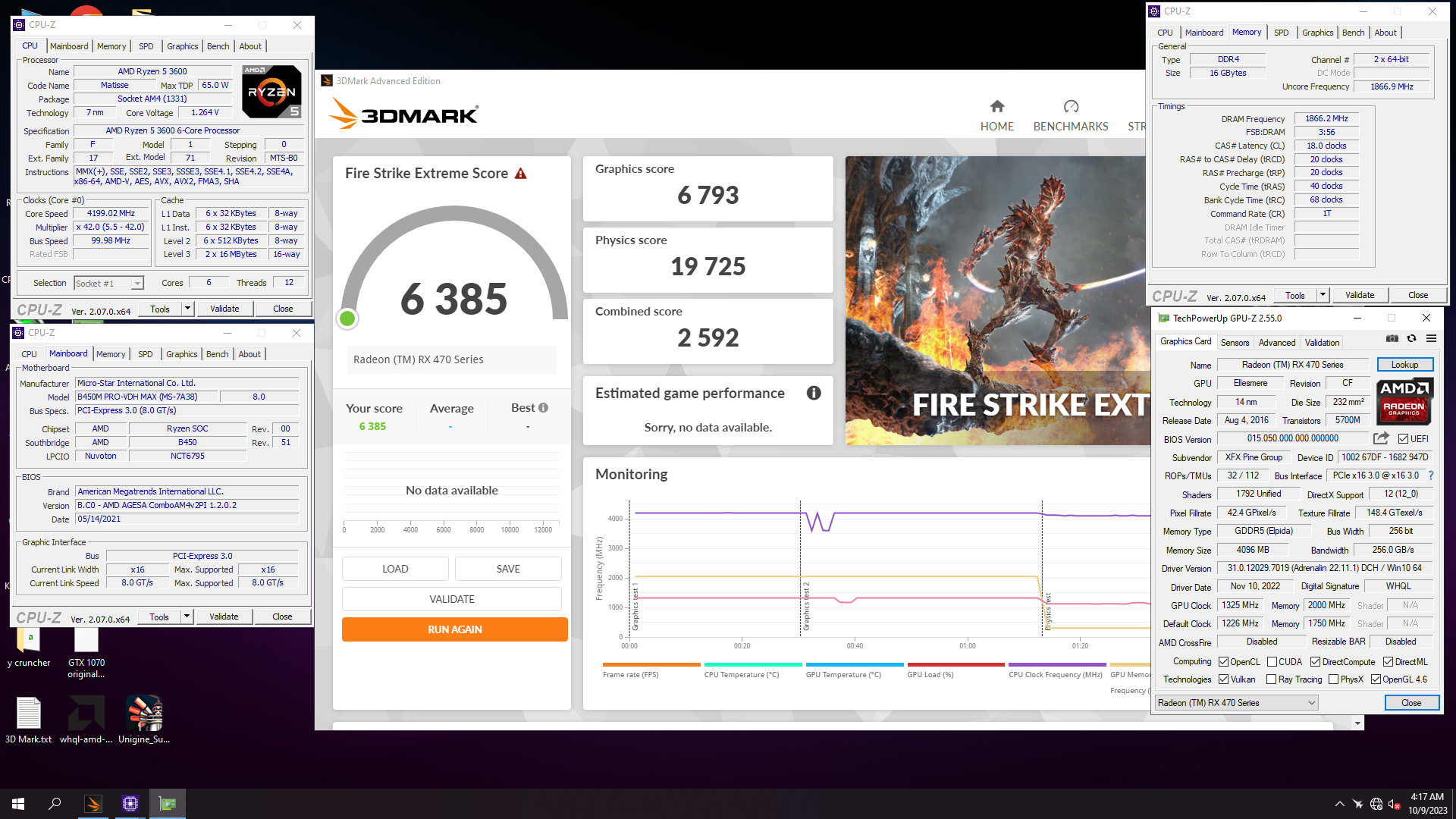Click the Bus Interface question mark in GPU-Z
This screenshot has width=1456, height=819.
click(x=1431, y=475)
